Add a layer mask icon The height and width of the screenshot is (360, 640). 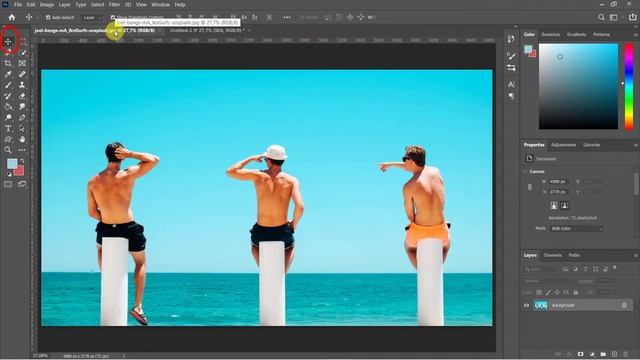[x=580, y=354]
